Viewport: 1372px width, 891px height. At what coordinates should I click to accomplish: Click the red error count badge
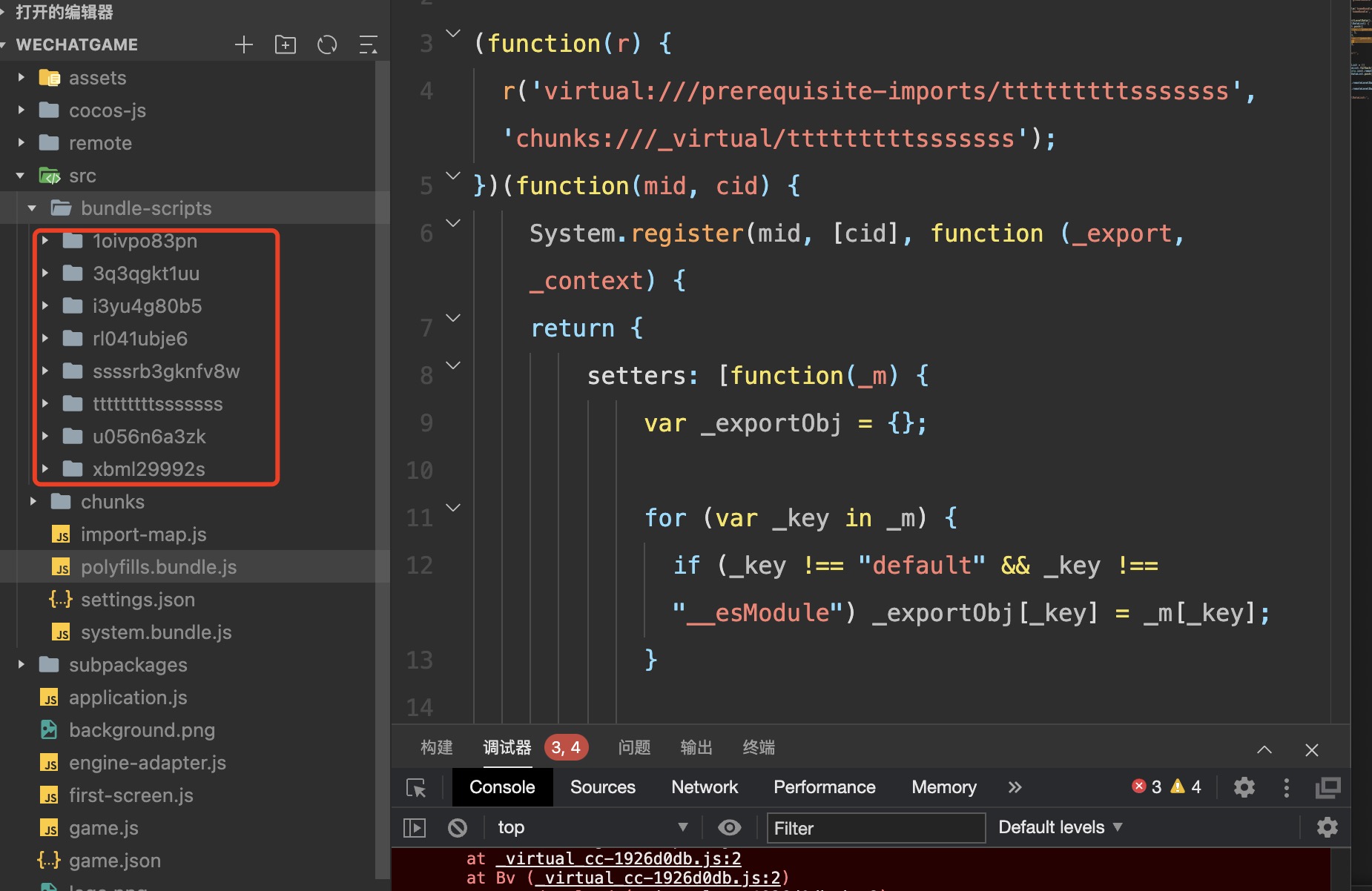pos(1147,786)
